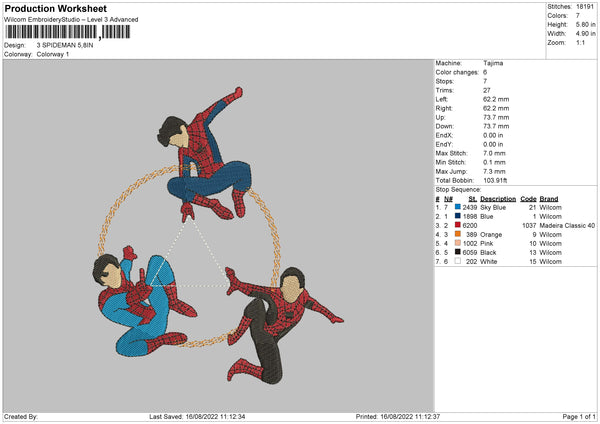The height and width of the screenshot is (424, 600).
Task: Click the 'Stop Sequence:' heading
Action: point(458,190)
